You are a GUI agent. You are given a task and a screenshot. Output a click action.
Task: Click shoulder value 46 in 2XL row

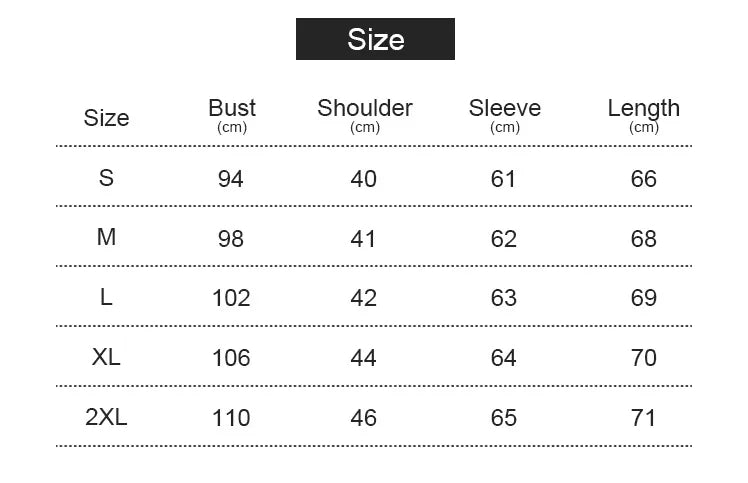tap(364, 418)
